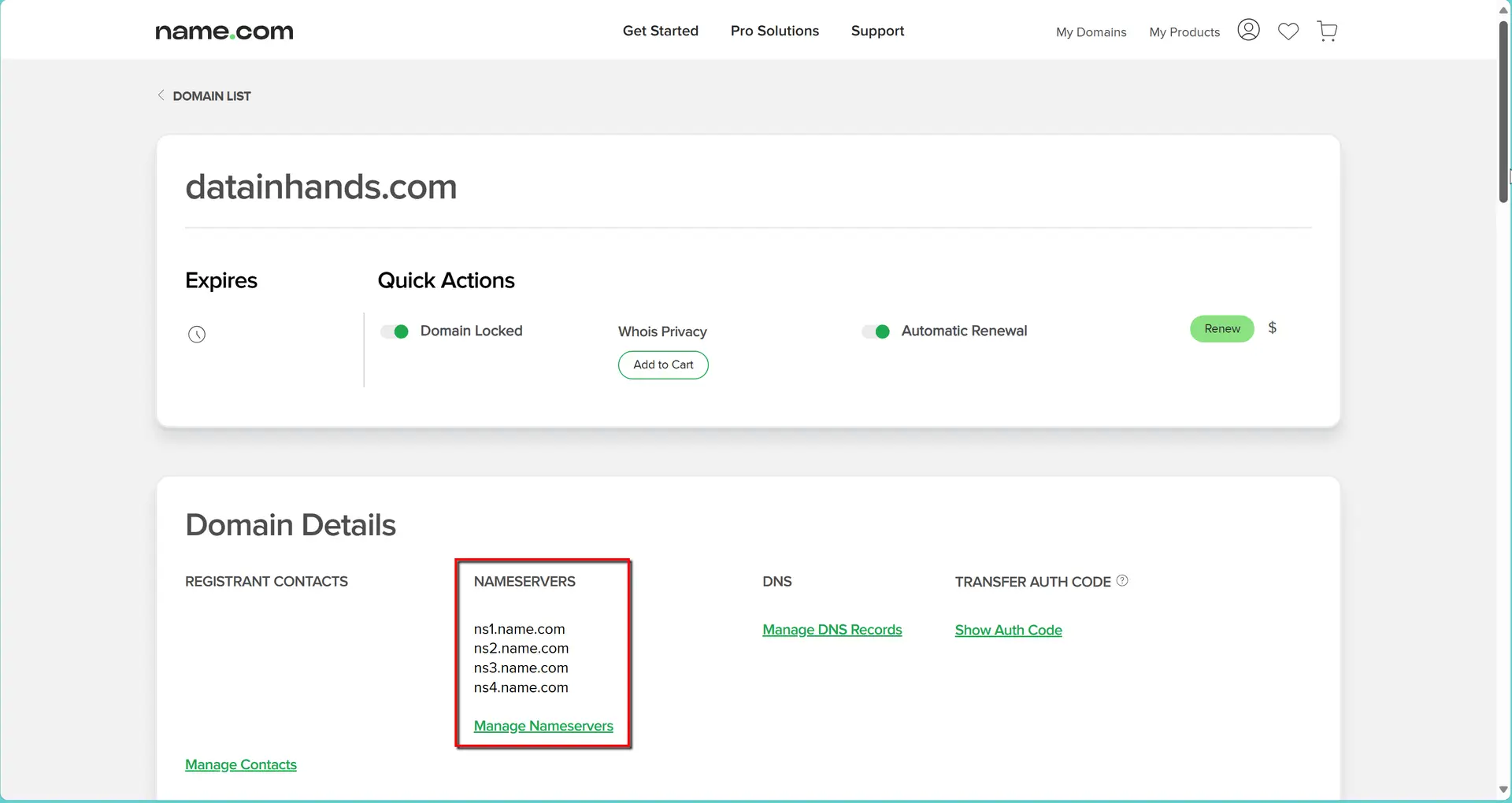The height and width of the screenshot is (803, 1512).
Task: Click Show Auth Code
Action: [1008, 630]
